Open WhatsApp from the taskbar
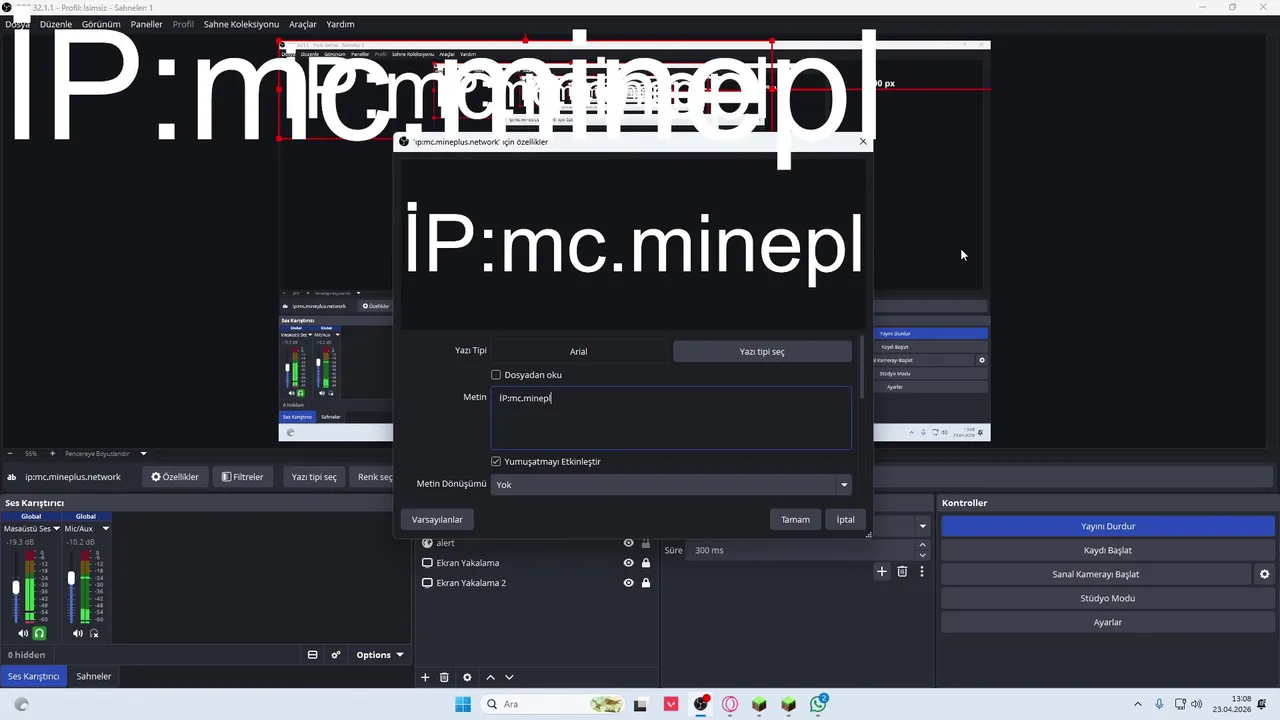 pyautogui.click(x=819, y=704)
